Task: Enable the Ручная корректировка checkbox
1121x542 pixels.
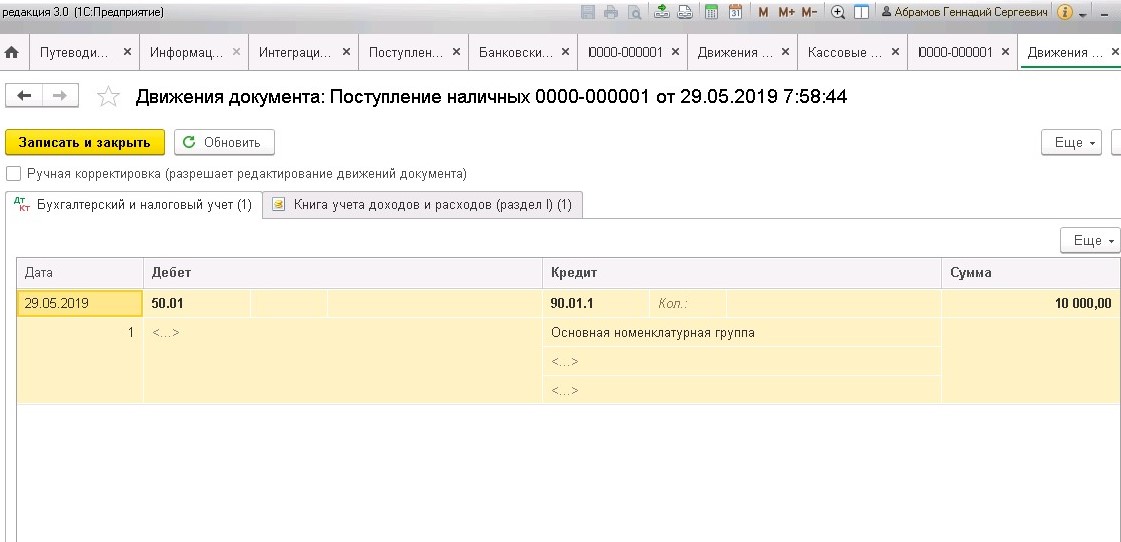Action: click(13, 173)
